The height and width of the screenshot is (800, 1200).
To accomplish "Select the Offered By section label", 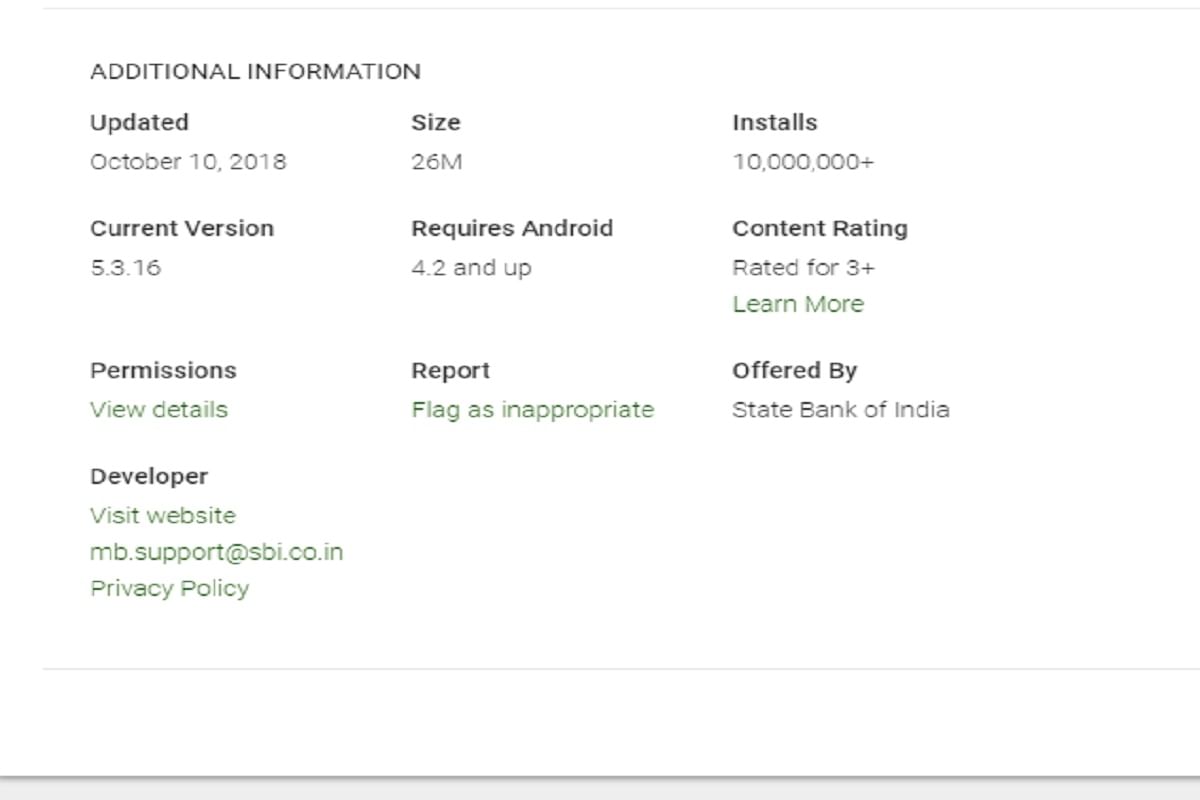I will pos(794,370).
